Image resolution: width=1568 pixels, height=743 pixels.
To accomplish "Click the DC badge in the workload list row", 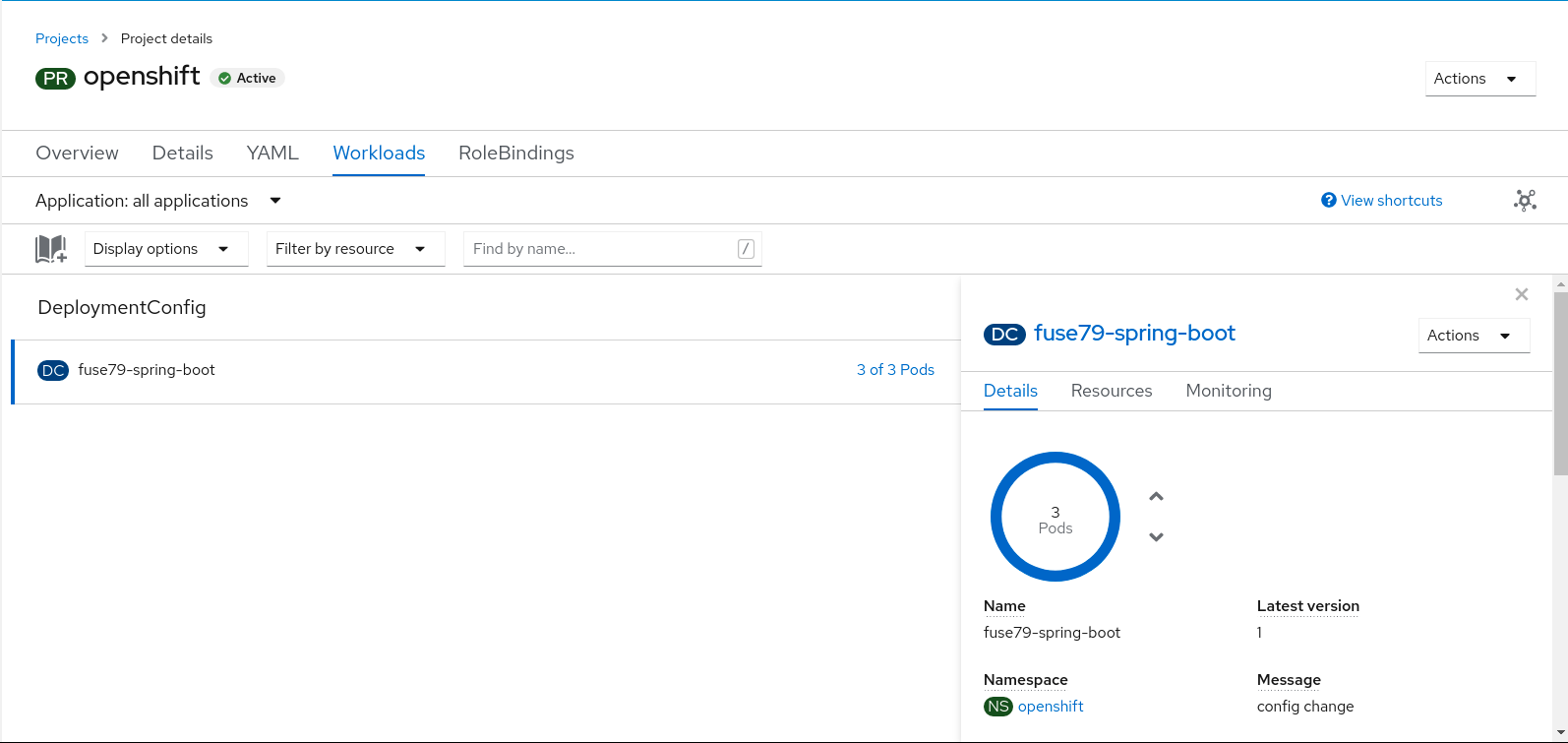I will pos(53,370).
